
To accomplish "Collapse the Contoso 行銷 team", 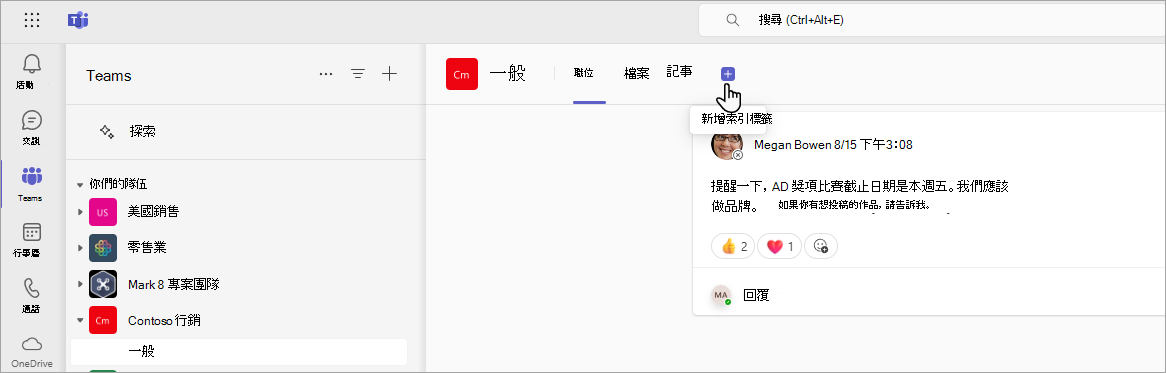I will (x=80, y=320).
